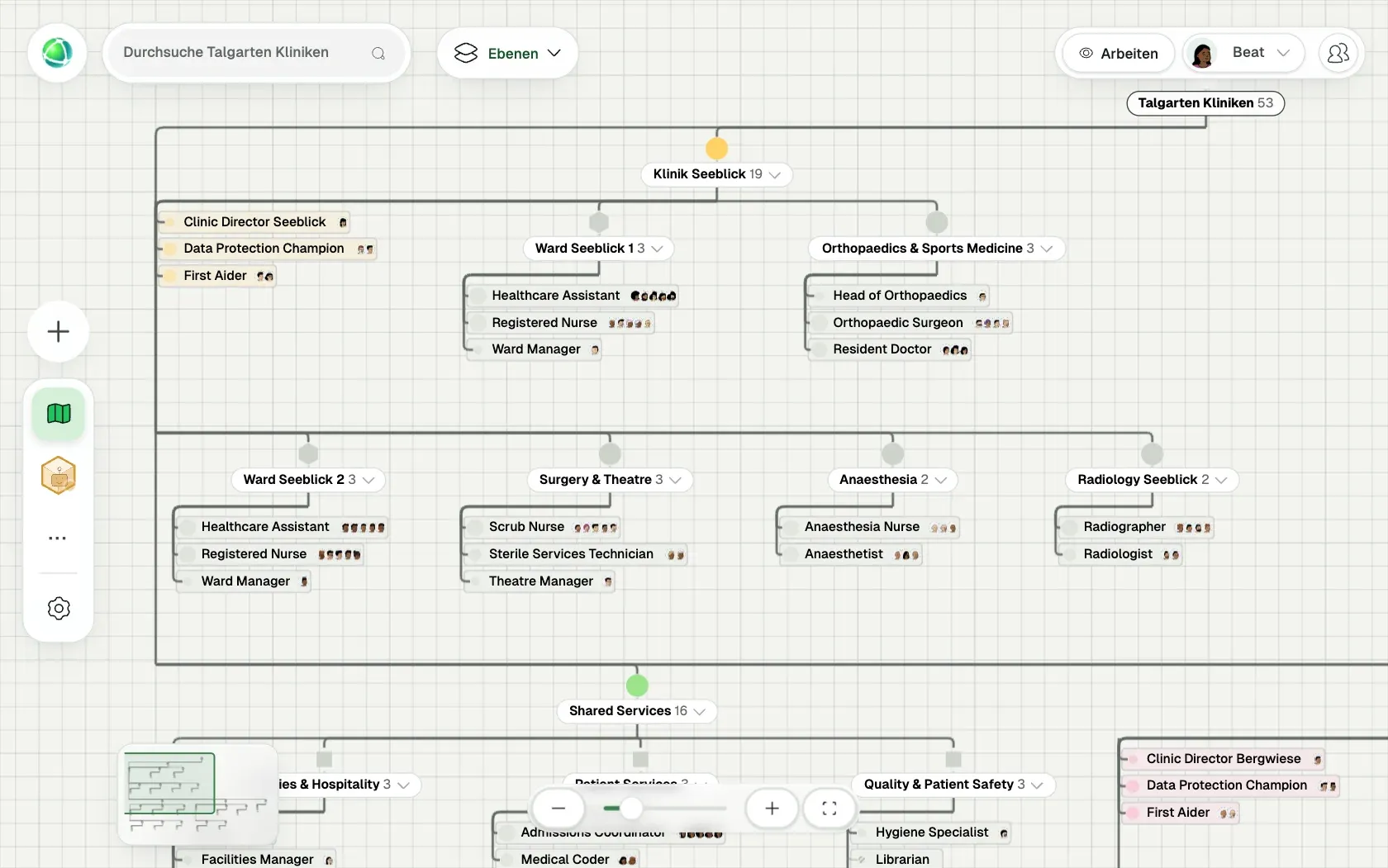
Task: Click the green globe app logo
Action: point(57,53)
